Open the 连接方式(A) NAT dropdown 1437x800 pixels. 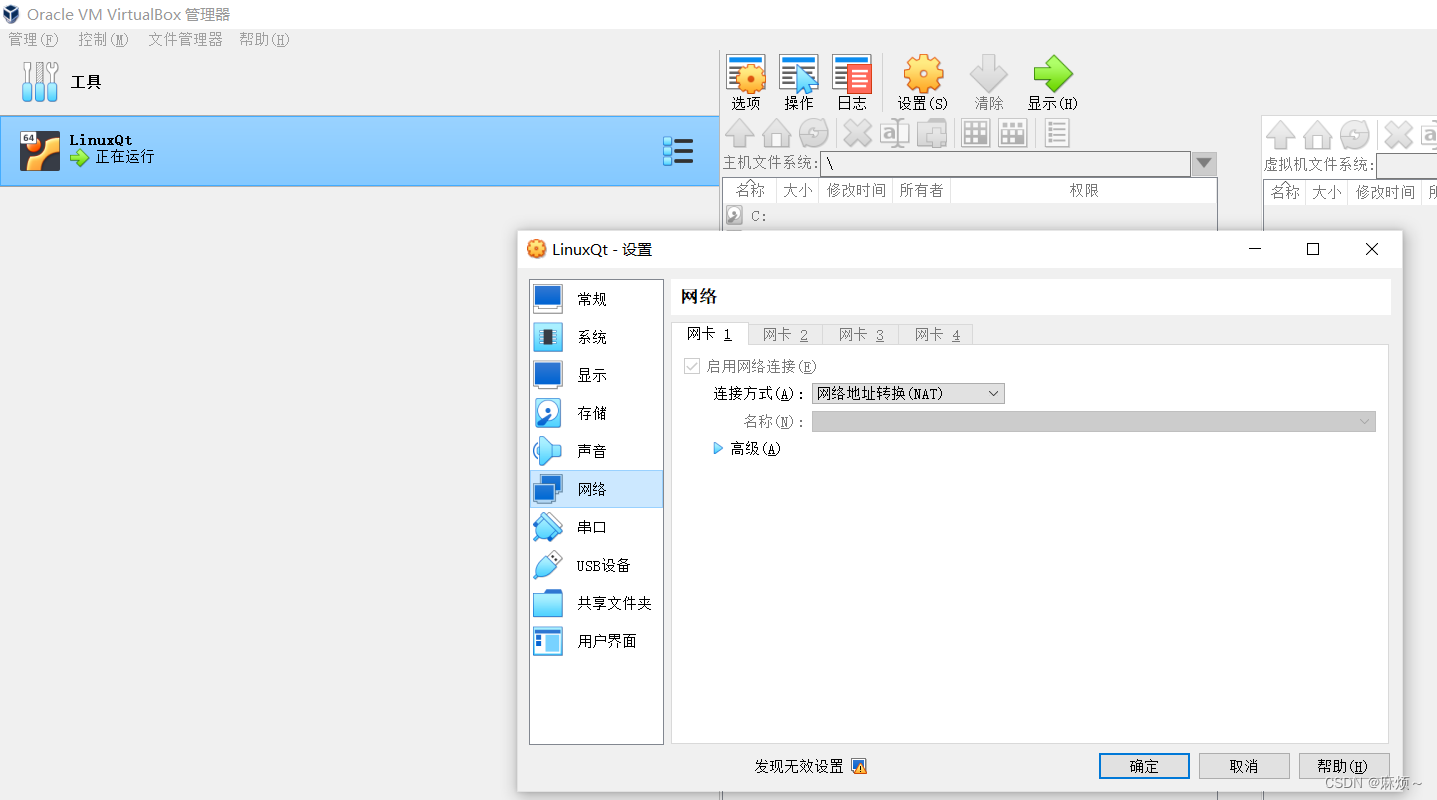[x=907, y=392]
